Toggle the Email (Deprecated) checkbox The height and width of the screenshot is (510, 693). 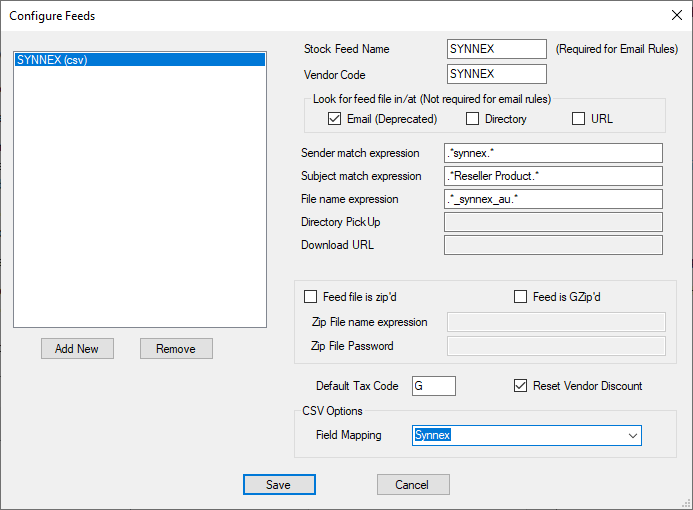(335, 119)
